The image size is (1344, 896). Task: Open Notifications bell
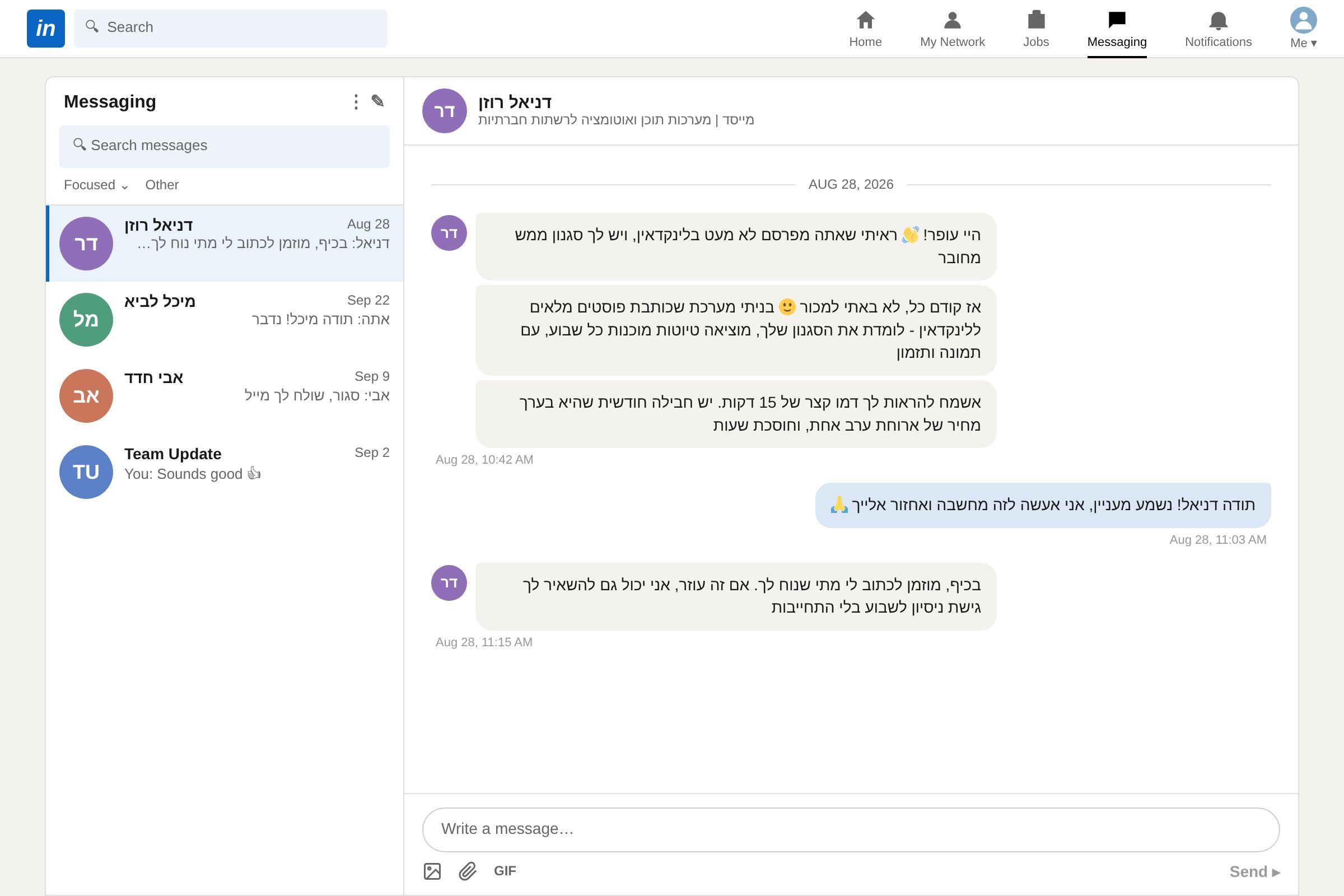click(1219, 29)
